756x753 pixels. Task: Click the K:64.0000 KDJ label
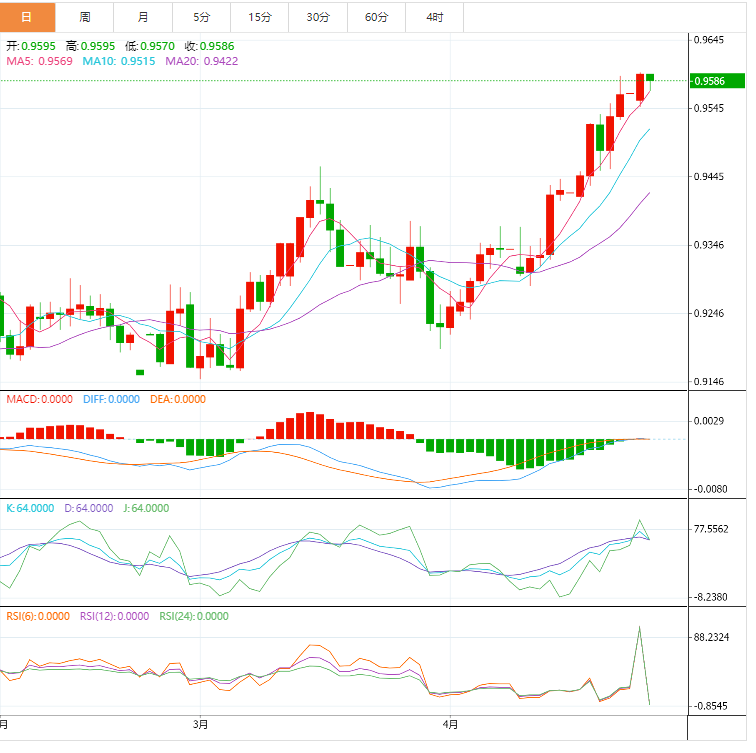pos(31,508)
